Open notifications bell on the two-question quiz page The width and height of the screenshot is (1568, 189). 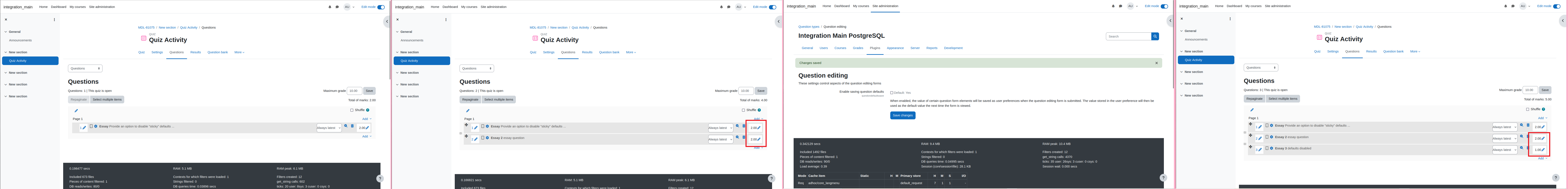click(721, 7)
